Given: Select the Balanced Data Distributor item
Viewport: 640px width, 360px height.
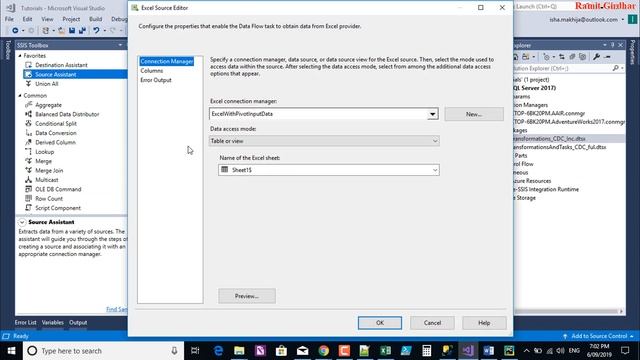Looking at the screenshot, I should click(67, 114).
